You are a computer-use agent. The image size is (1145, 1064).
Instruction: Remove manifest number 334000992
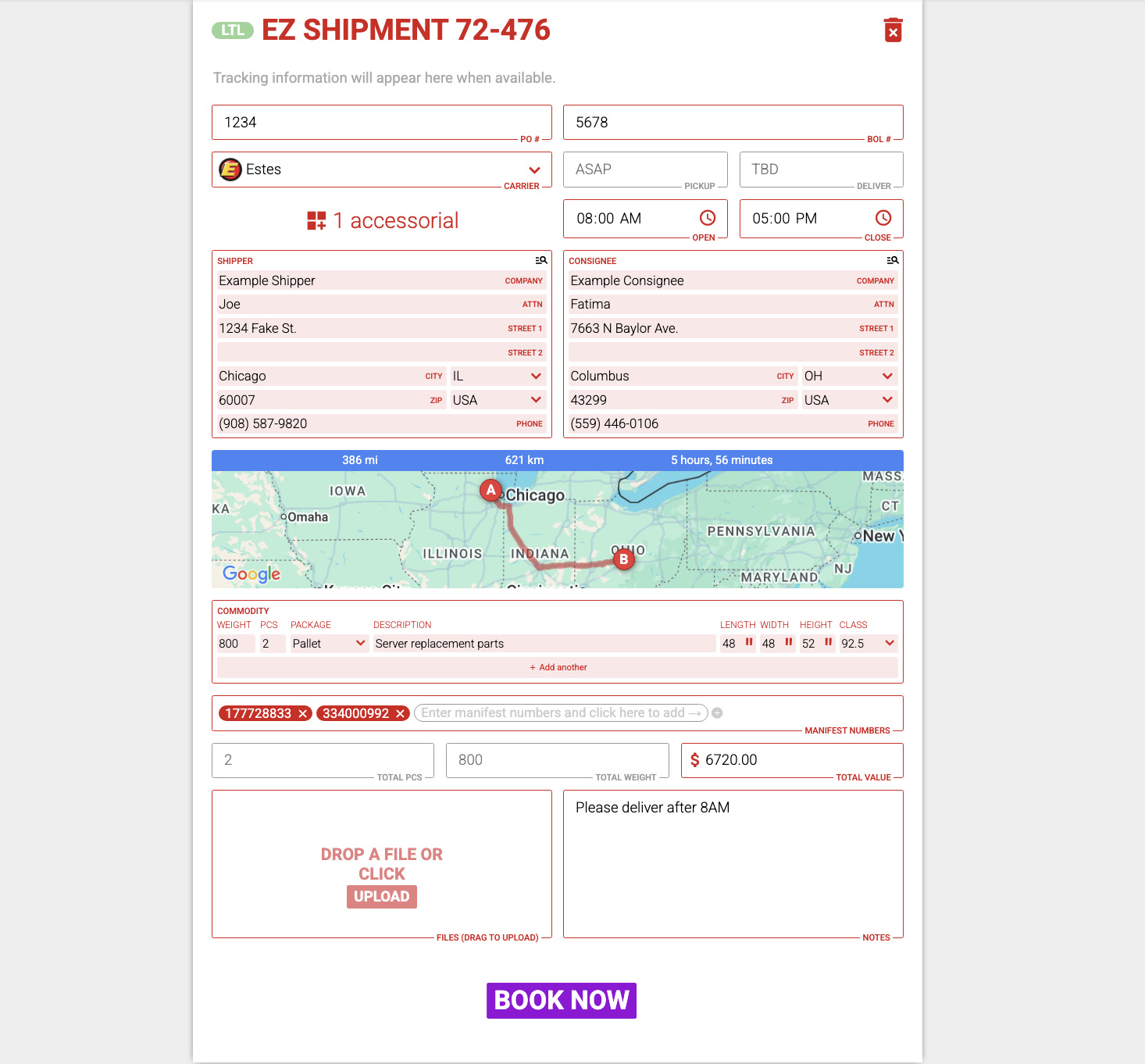point(401,713)
